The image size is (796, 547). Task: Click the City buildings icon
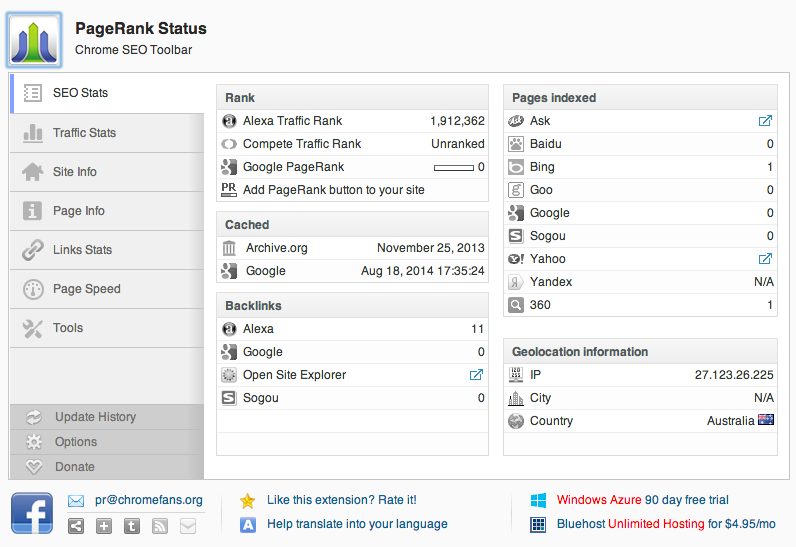516,398
